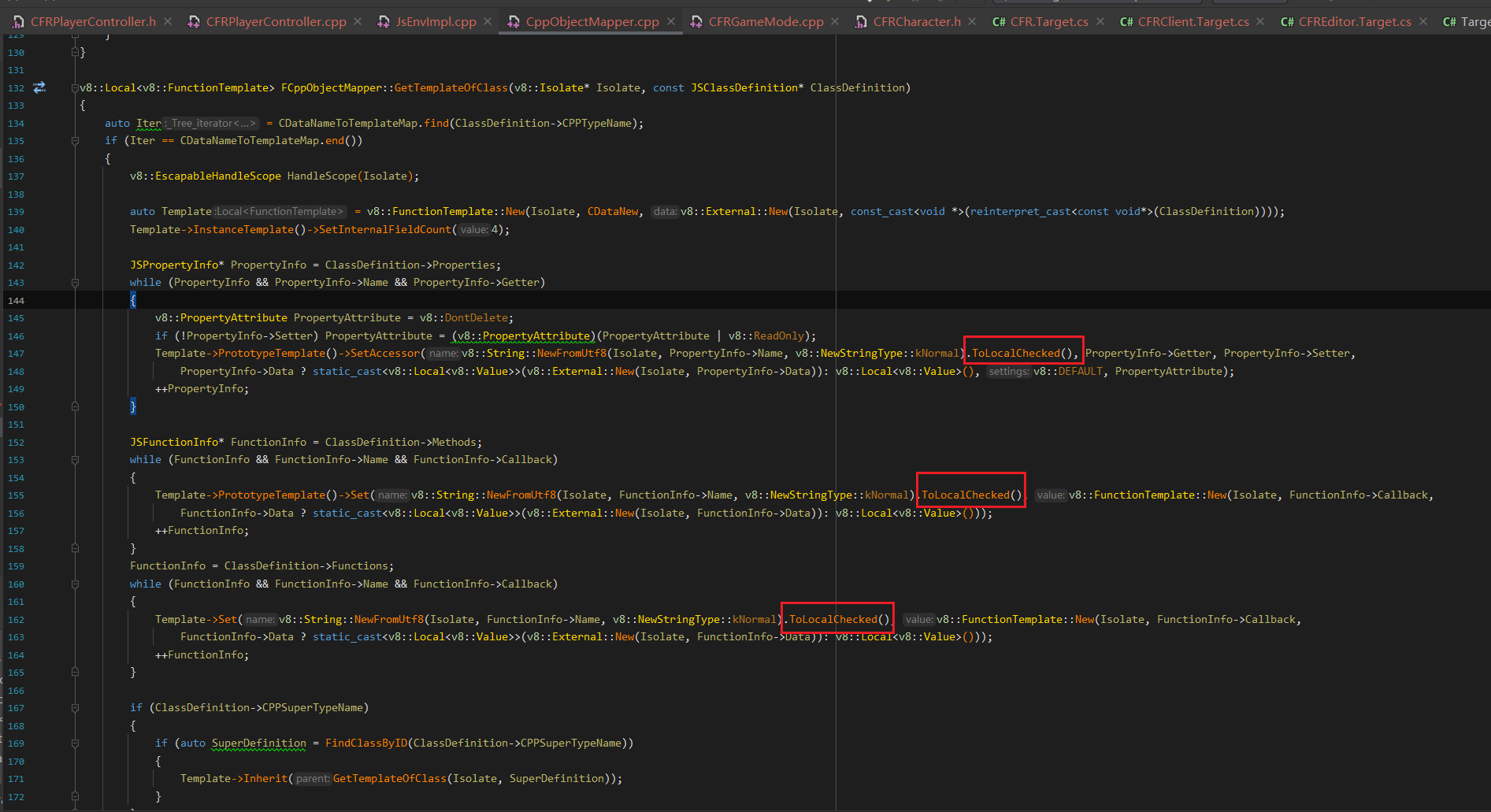Click the header icon on CFRCharacter.h tab

(x=861, y=21)
